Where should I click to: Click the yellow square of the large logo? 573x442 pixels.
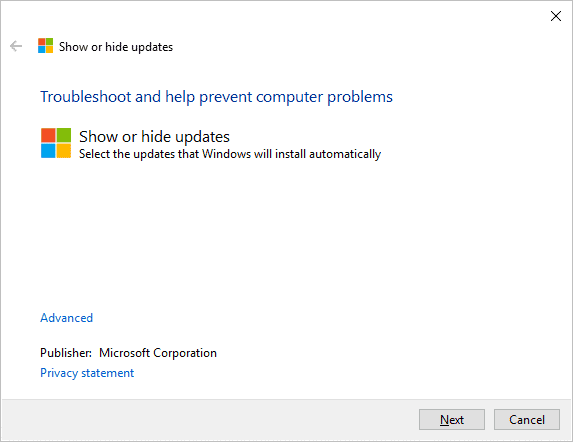tap(64, 151)
